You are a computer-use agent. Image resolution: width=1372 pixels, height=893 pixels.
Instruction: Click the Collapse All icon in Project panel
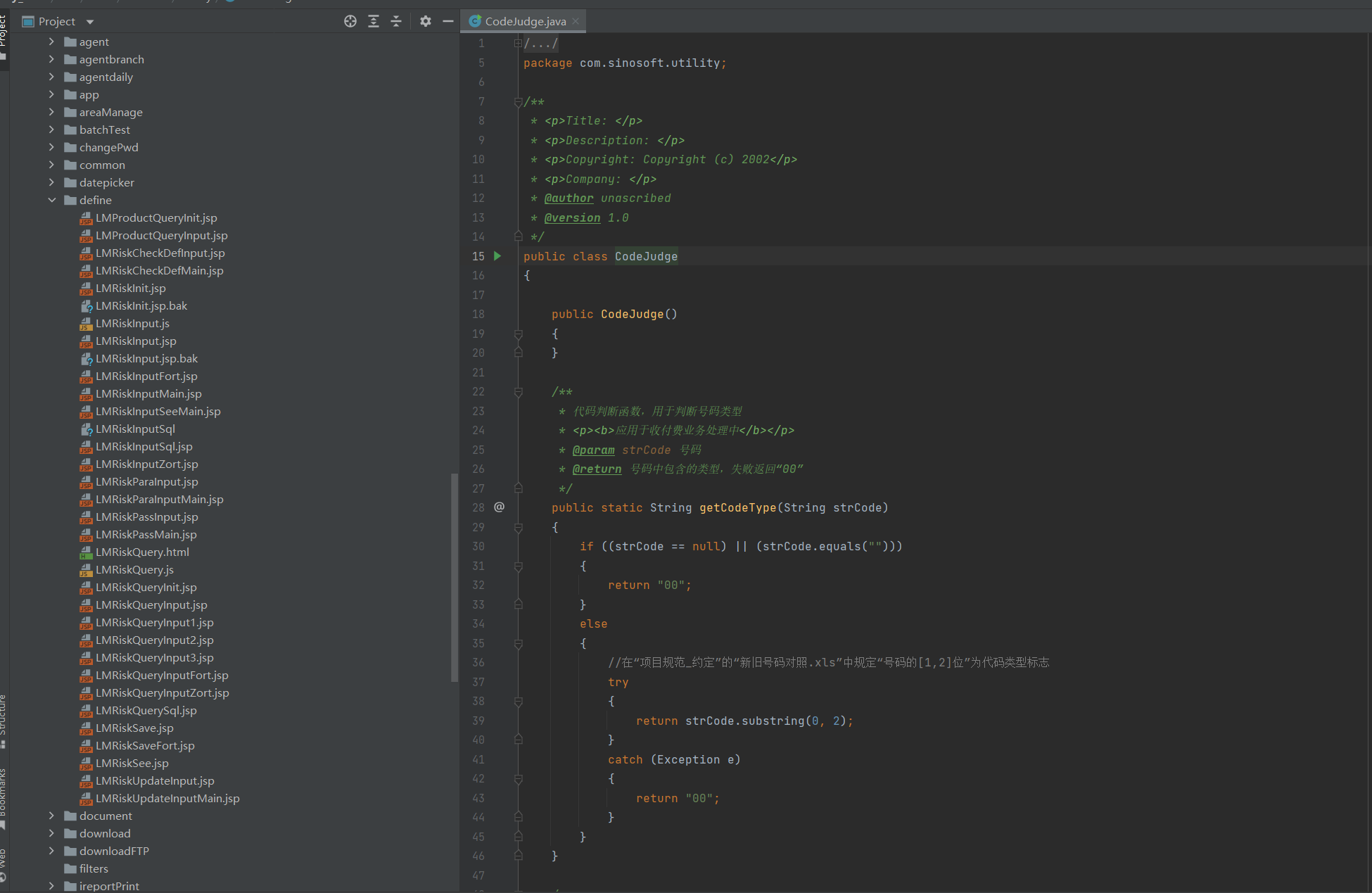coord(396,21)
